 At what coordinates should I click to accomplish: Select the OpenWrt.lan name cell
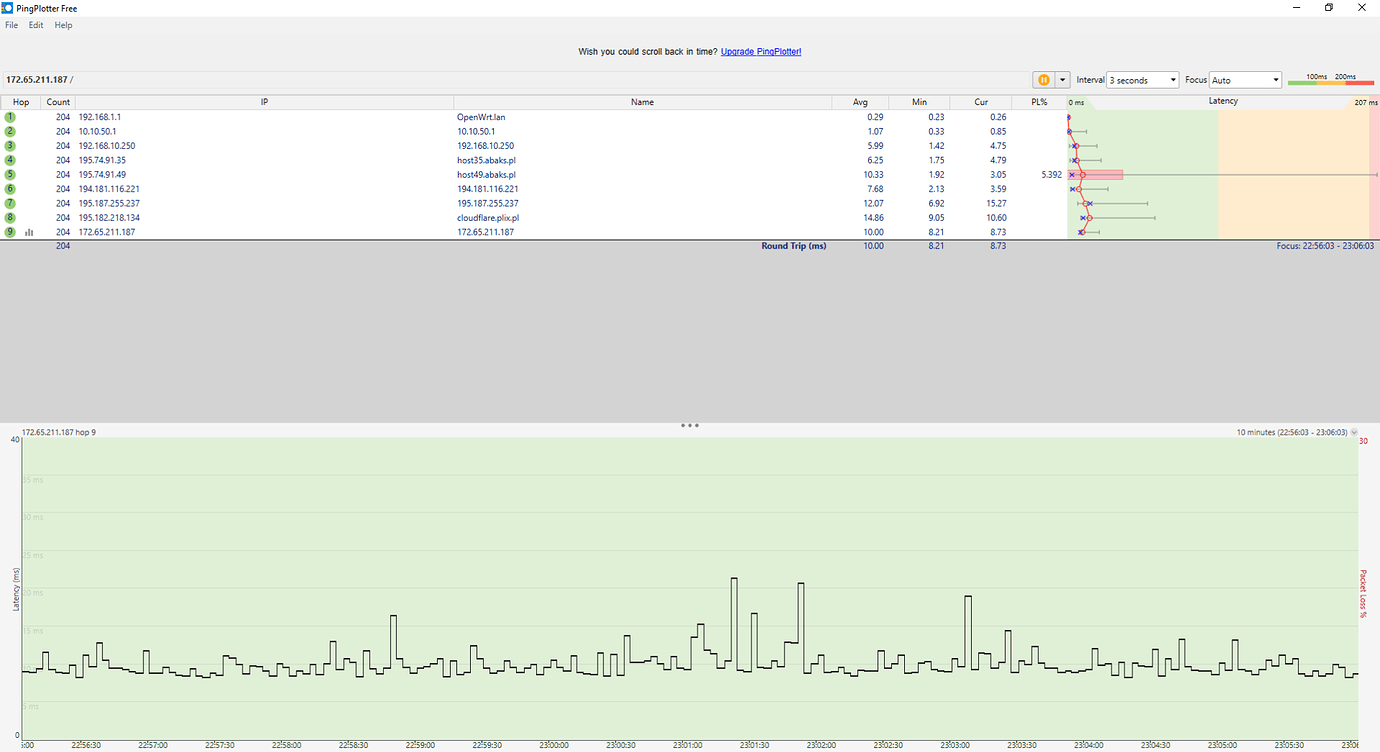[x=481, y=117]
